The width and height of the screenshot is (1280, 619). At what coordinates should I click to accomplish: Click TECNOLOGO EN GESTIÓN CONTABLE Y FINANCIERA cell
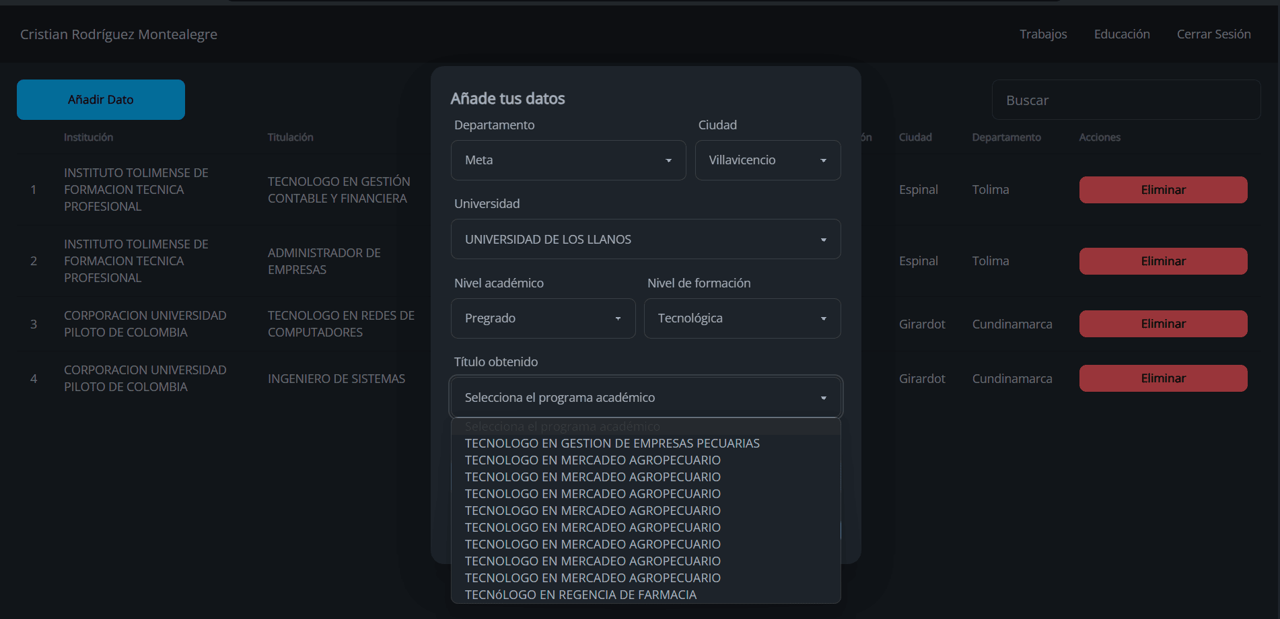(339, 190)
